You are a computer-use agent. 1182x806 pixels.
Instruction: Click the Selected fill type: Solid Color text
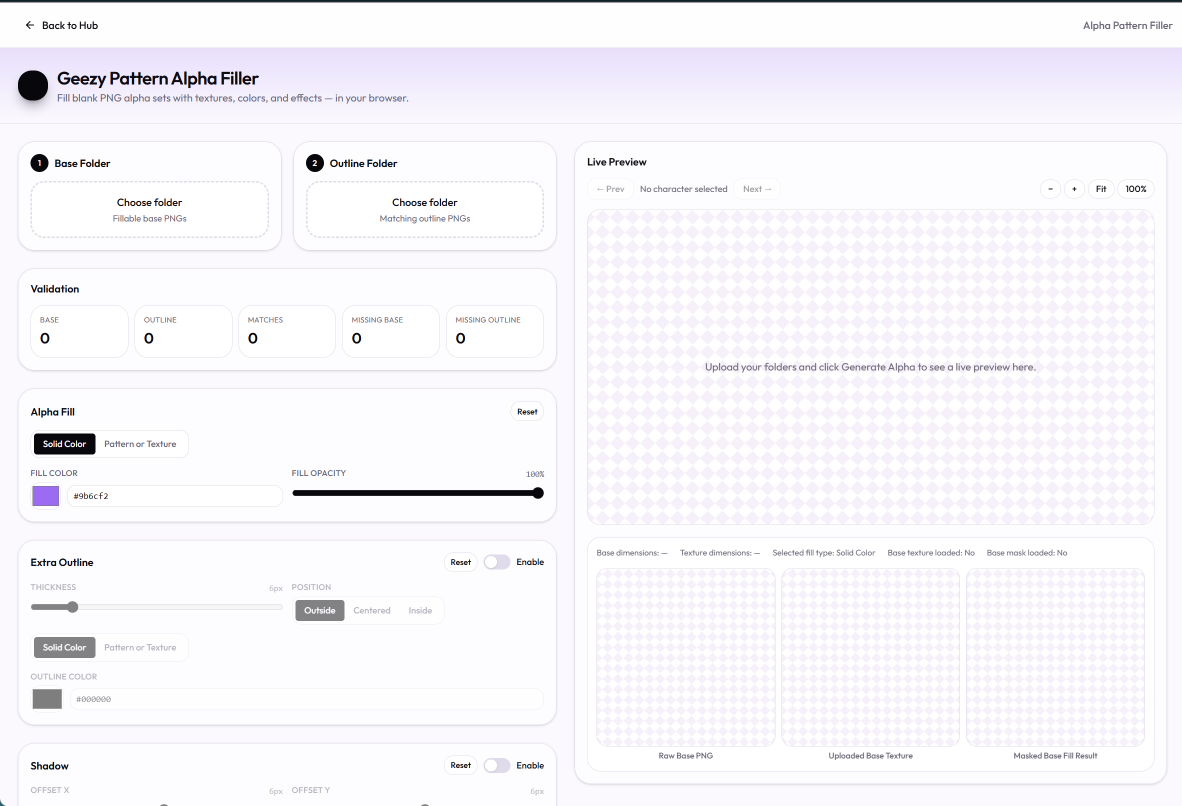coord(824,553)
